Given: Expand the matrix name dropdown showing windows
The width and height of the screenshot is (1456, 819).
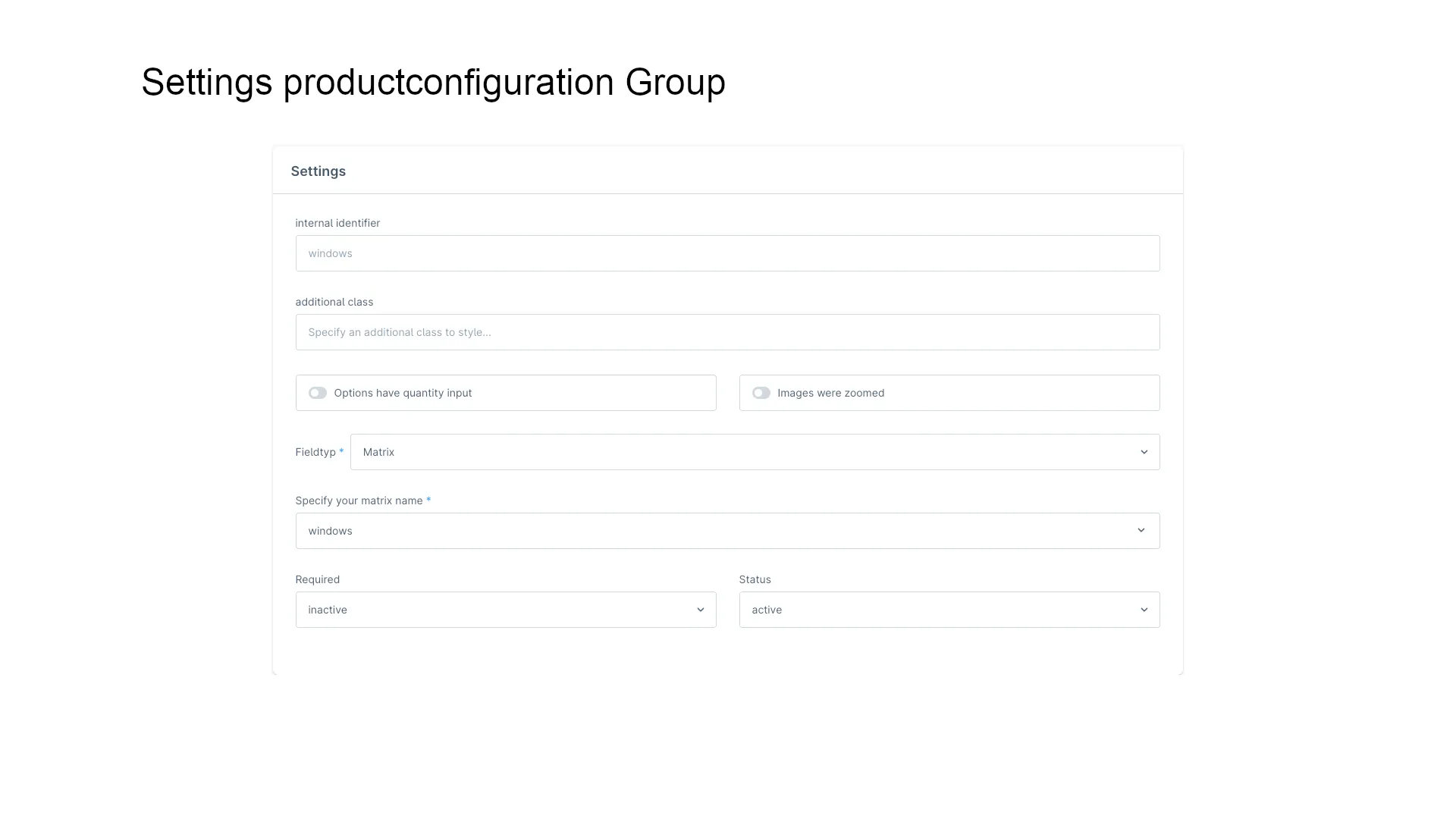Looking at the screenshot, I should [x=727, y=530].
